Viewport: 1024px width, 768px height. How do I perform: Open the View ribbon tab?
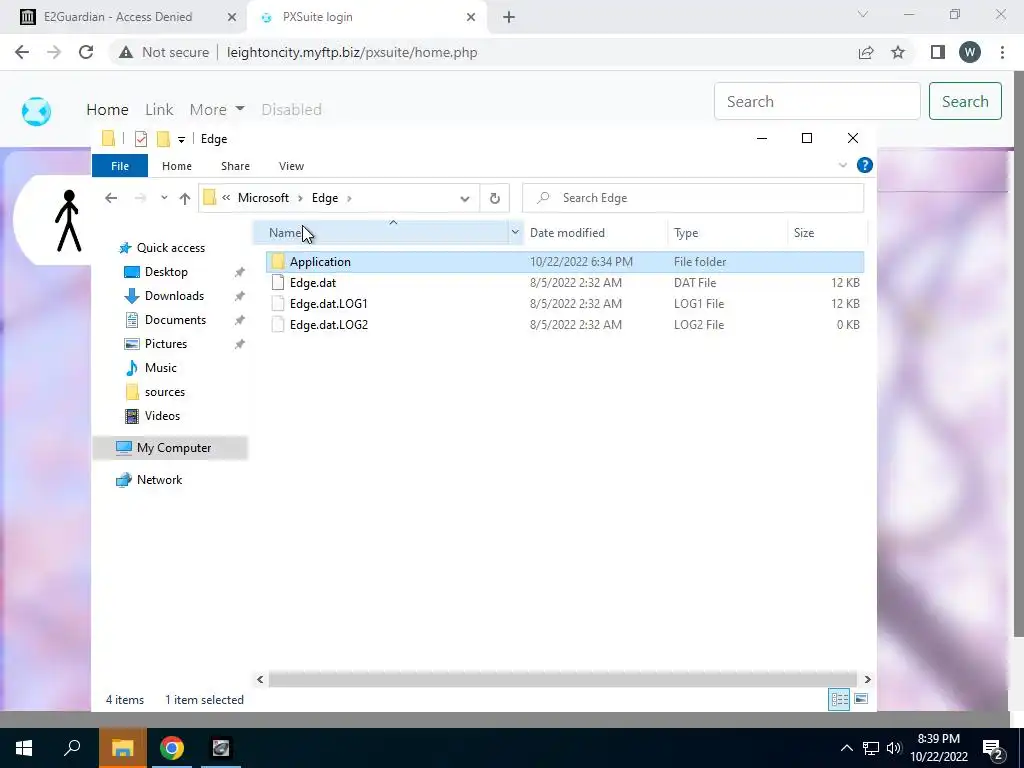click(x=291, y=166)
